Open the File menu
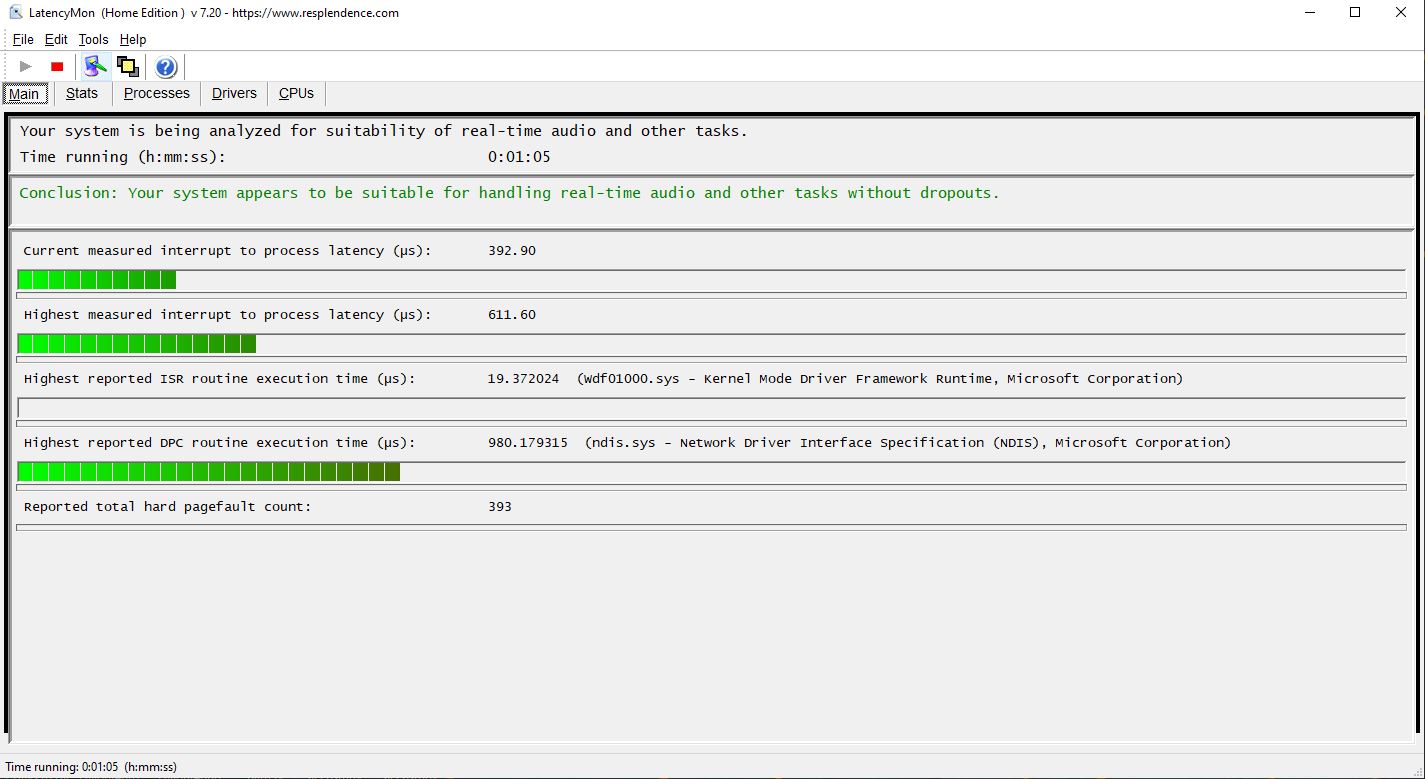 [23, 40]
